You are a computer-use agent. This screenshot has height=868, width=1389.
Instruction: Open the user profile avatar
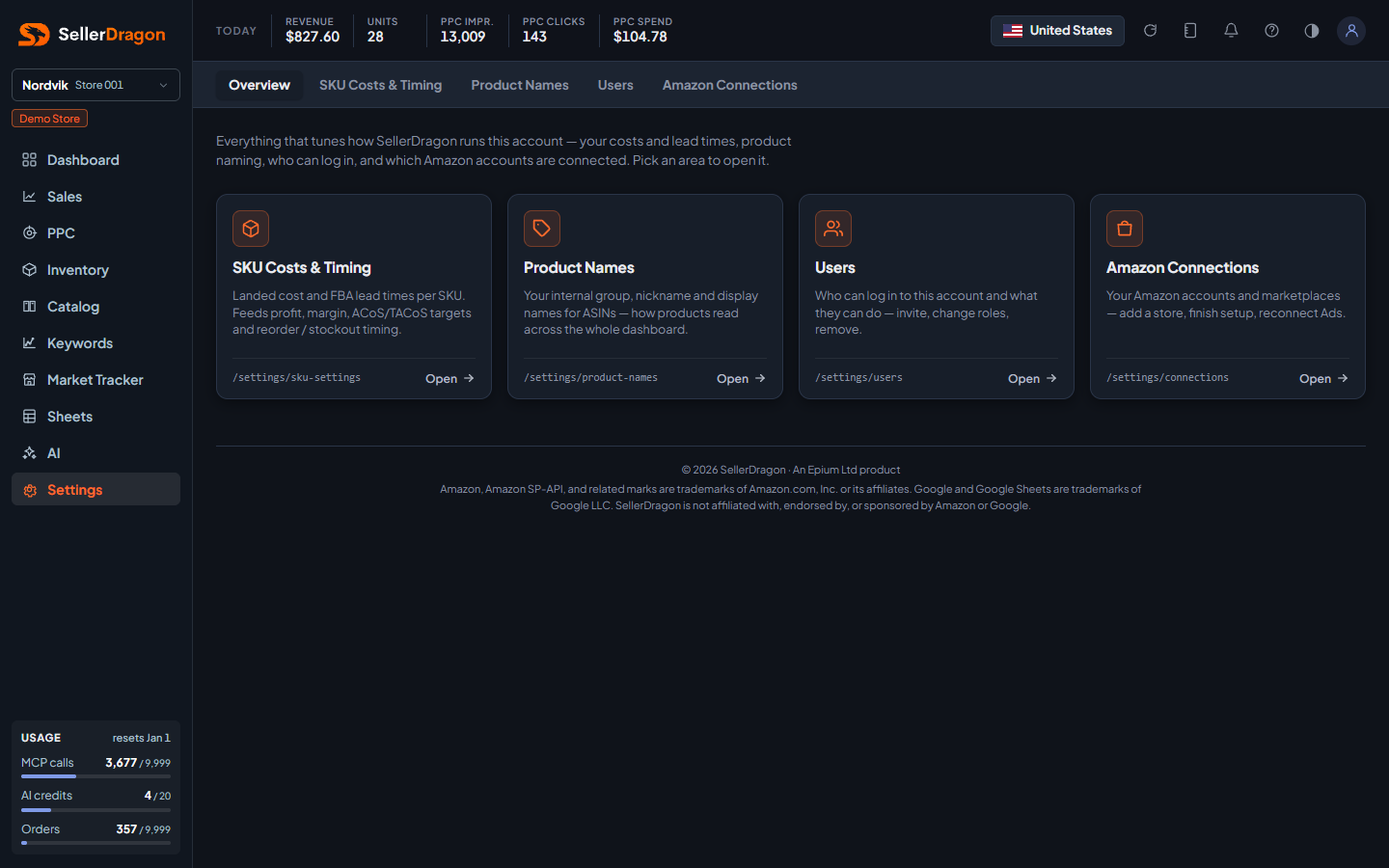[1351, 31]
